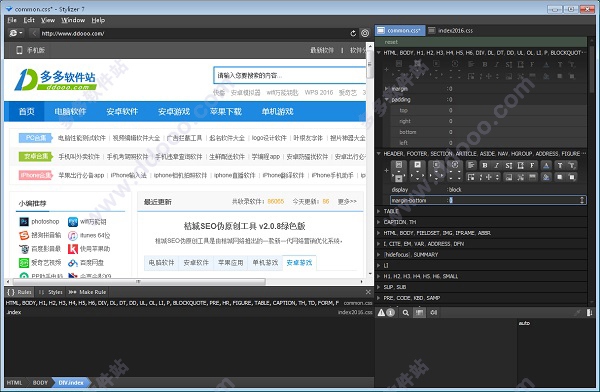Expand the I, CITE, EM, VAR rule
The height and width of the screenshot is (392, 600).
point(379,243)
